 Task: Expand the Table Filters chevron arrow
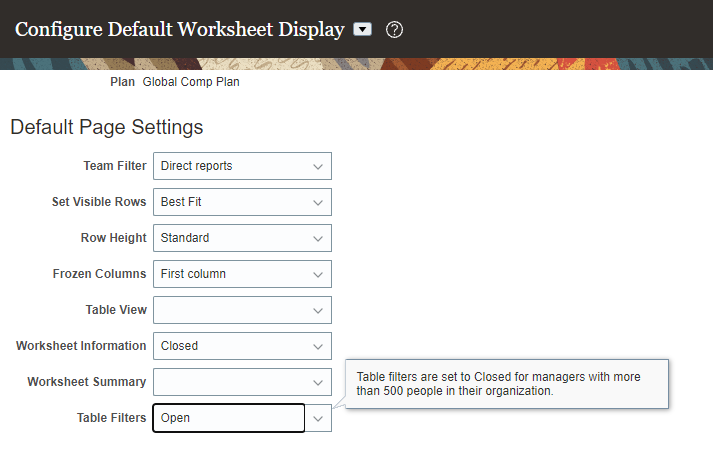[318, 418]
